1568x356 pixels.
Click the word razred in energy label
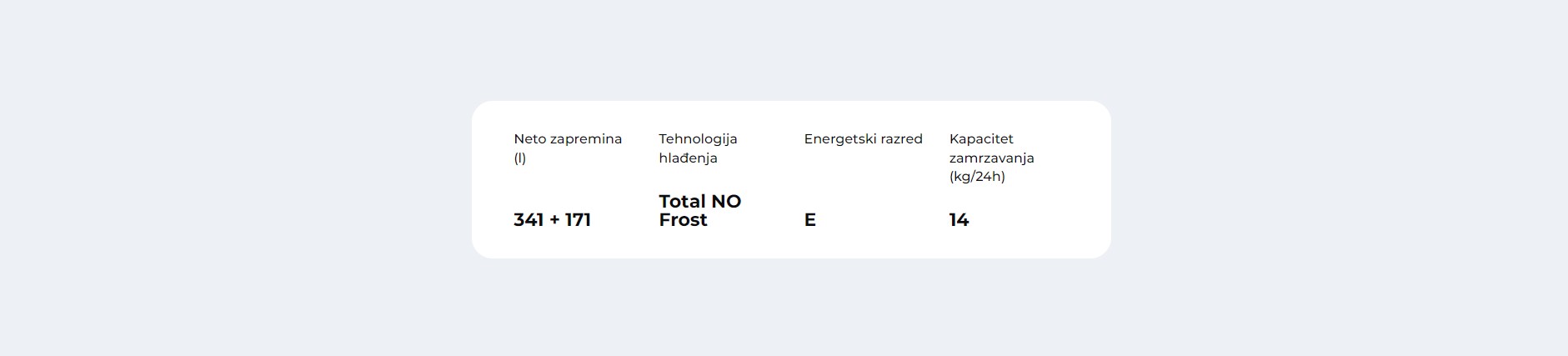click(x=902, y=139)
